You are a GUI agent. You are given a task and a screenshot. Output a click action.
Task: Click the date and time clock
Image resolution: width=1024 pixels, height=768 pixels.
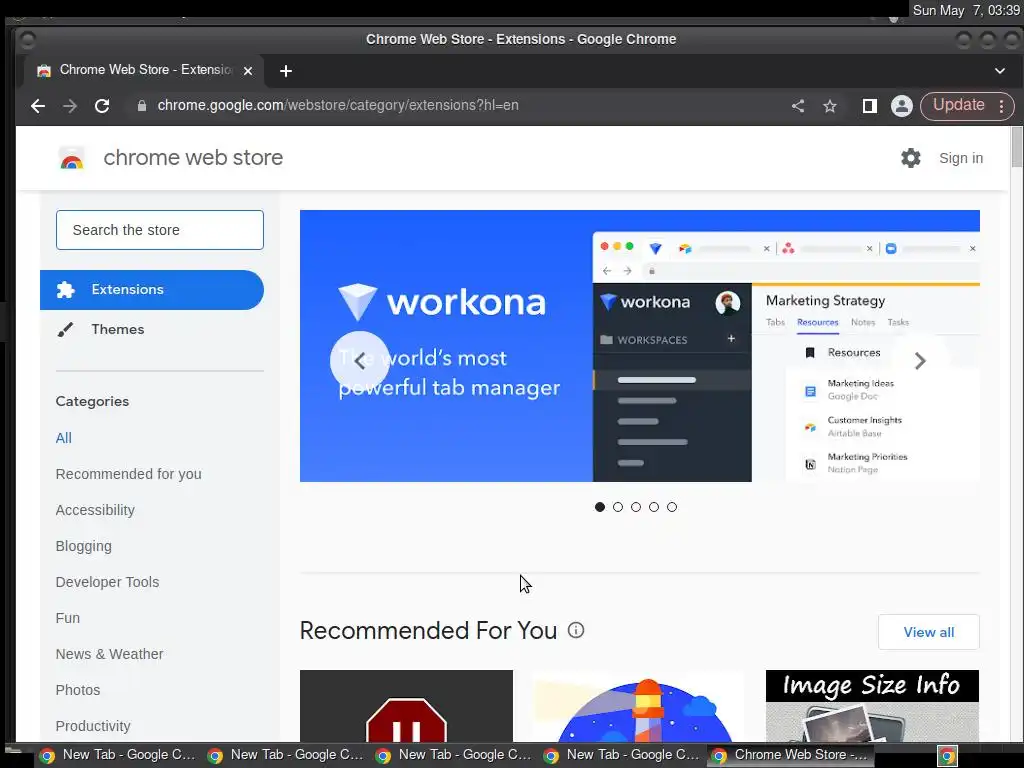pos(966,10)
